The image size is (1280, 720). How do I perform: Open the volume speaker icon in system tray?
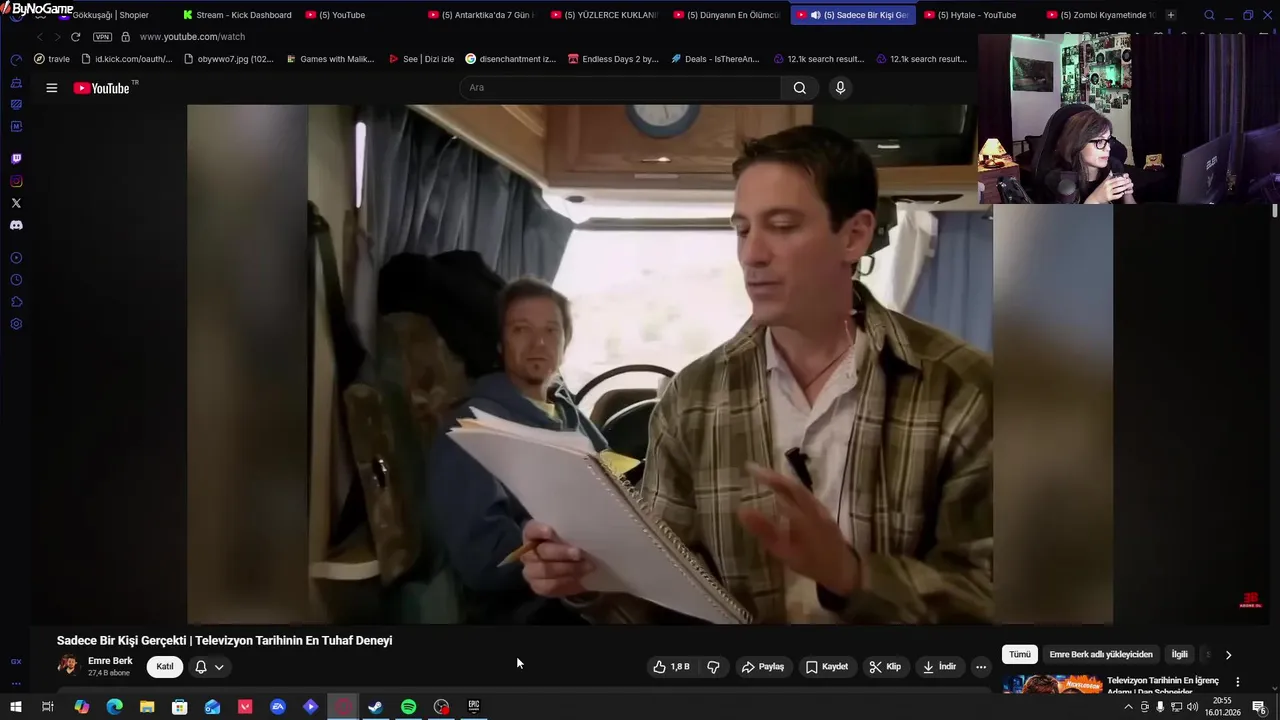pyautogui.click(x=1191, y=707)
